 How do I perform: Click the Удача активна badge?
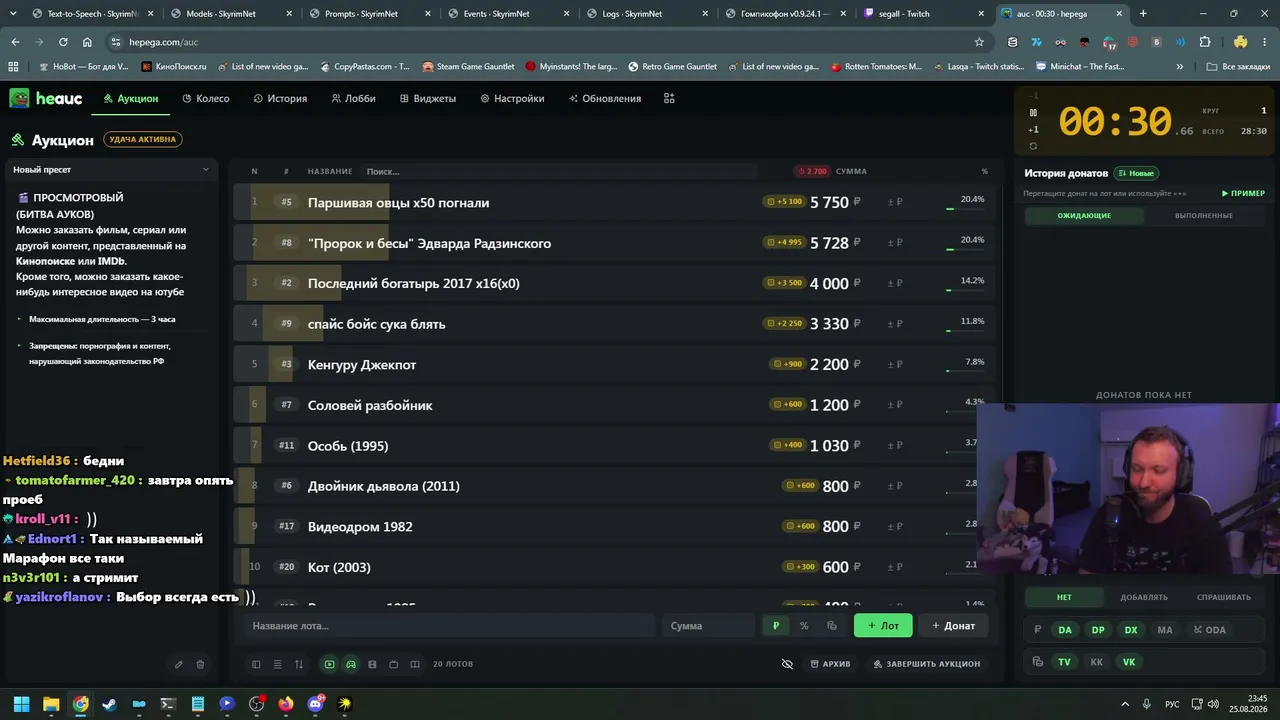pos(143,140)
